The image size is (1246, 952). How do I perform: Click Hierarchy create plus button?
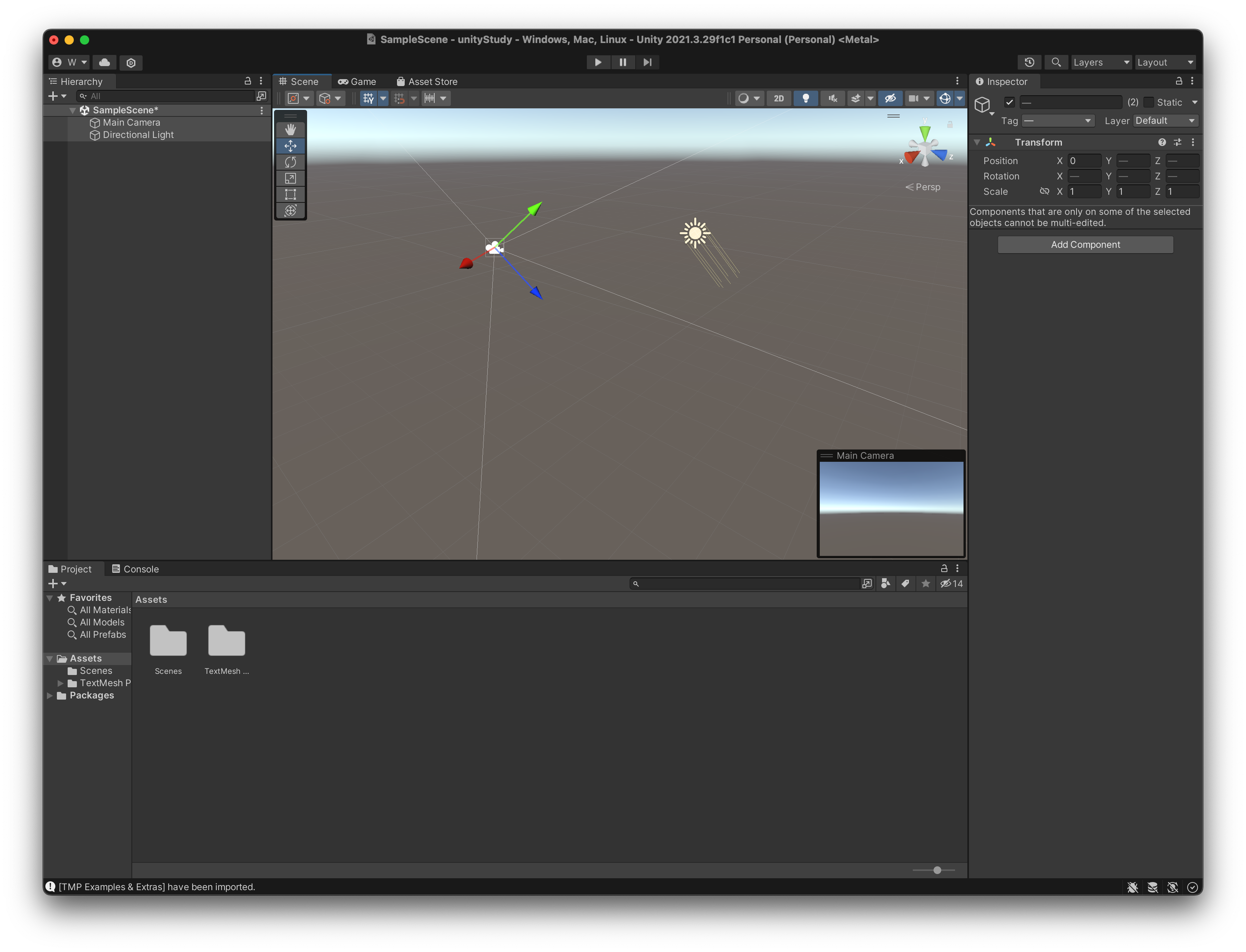point(57,96)
